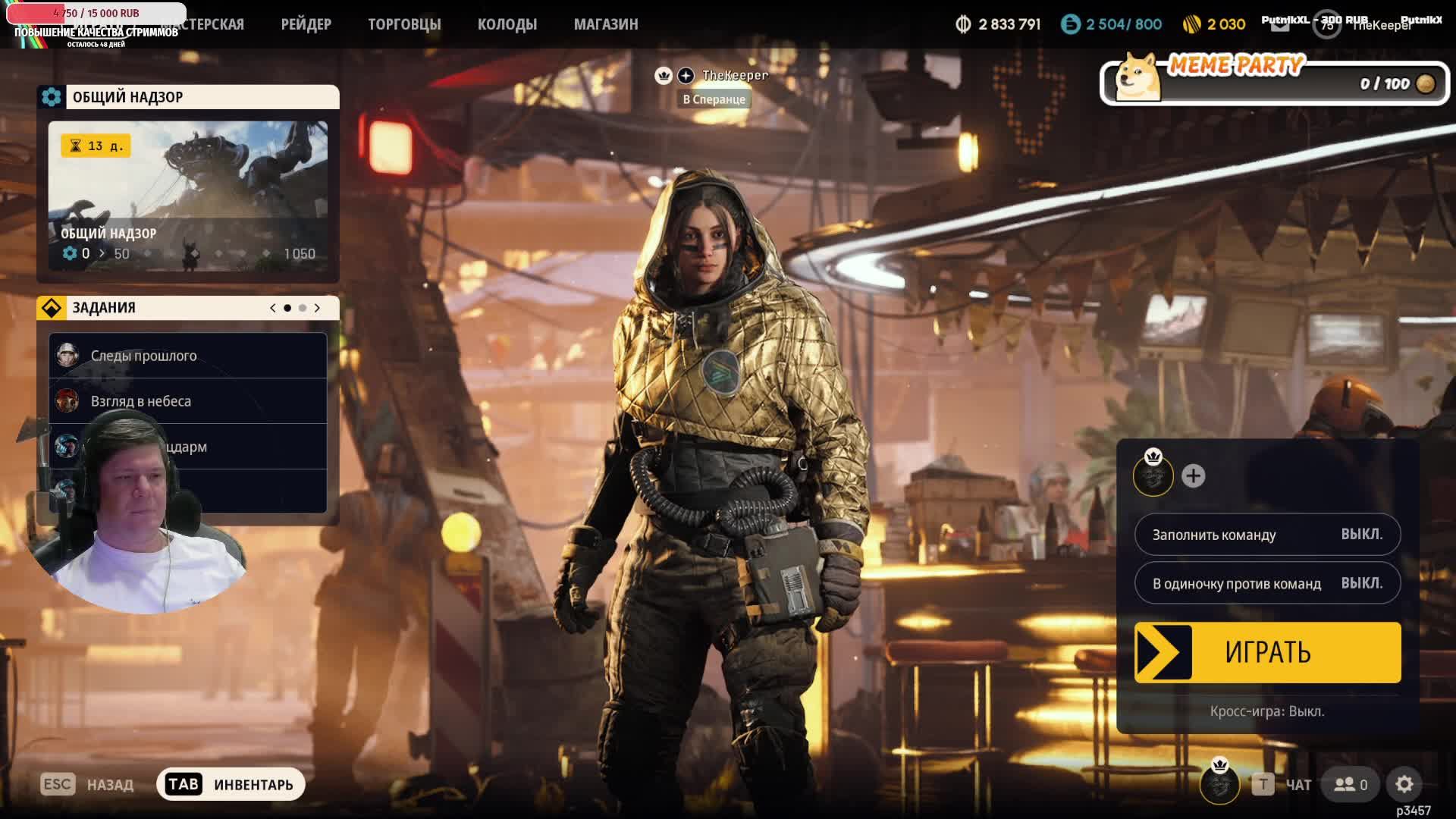This screenshot has width=1456, height=819.
Task: Click the T chat key icon
Action: [1263, 784]
